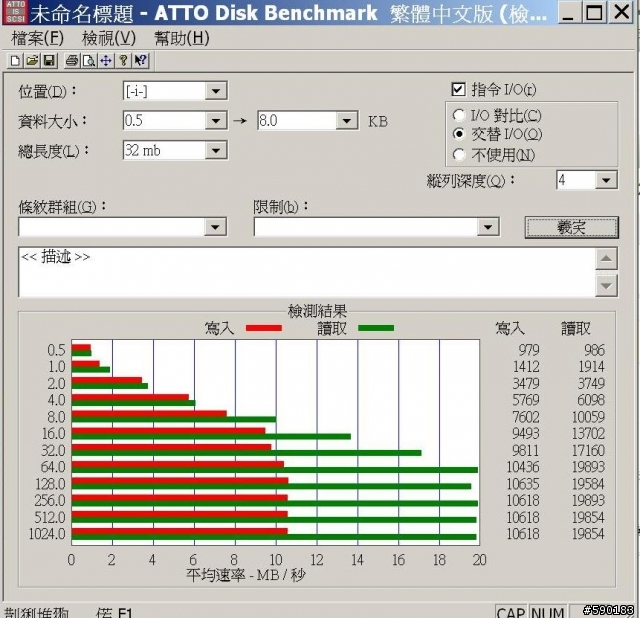Click the ATTO SCSI title bar icon
The height and width of the screenshot is (618, 640).
point(15,11)
